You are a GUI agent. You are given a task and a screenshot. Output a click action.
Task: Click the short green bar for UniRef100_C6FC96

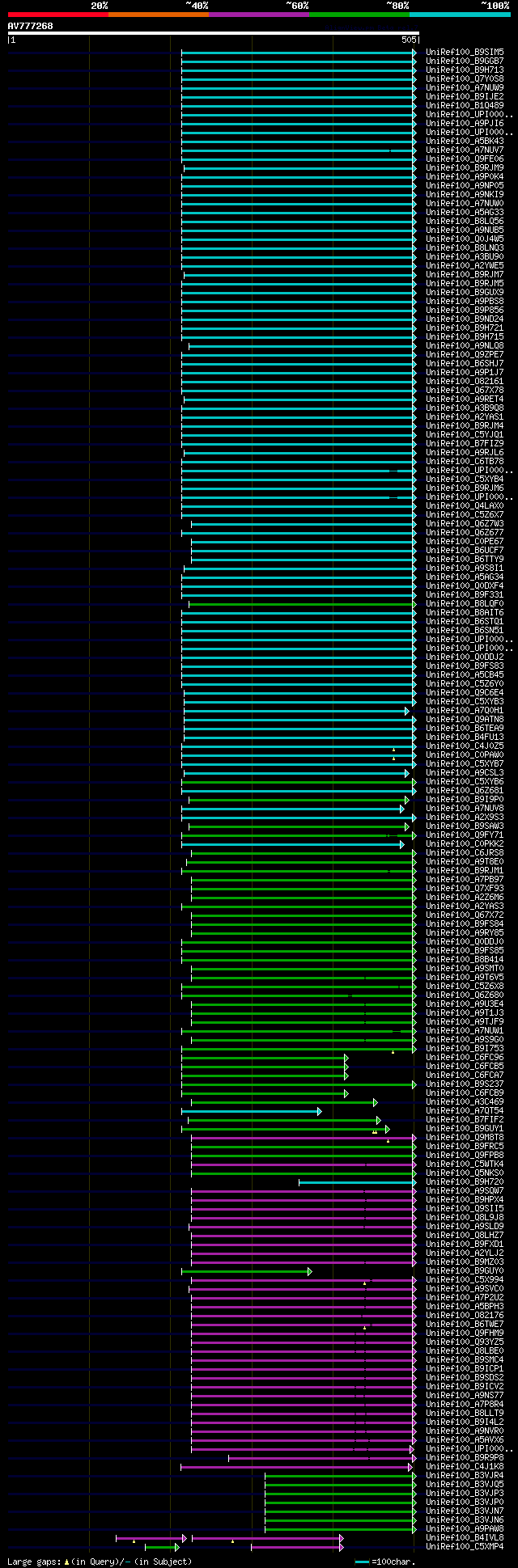coord(265,1057)
